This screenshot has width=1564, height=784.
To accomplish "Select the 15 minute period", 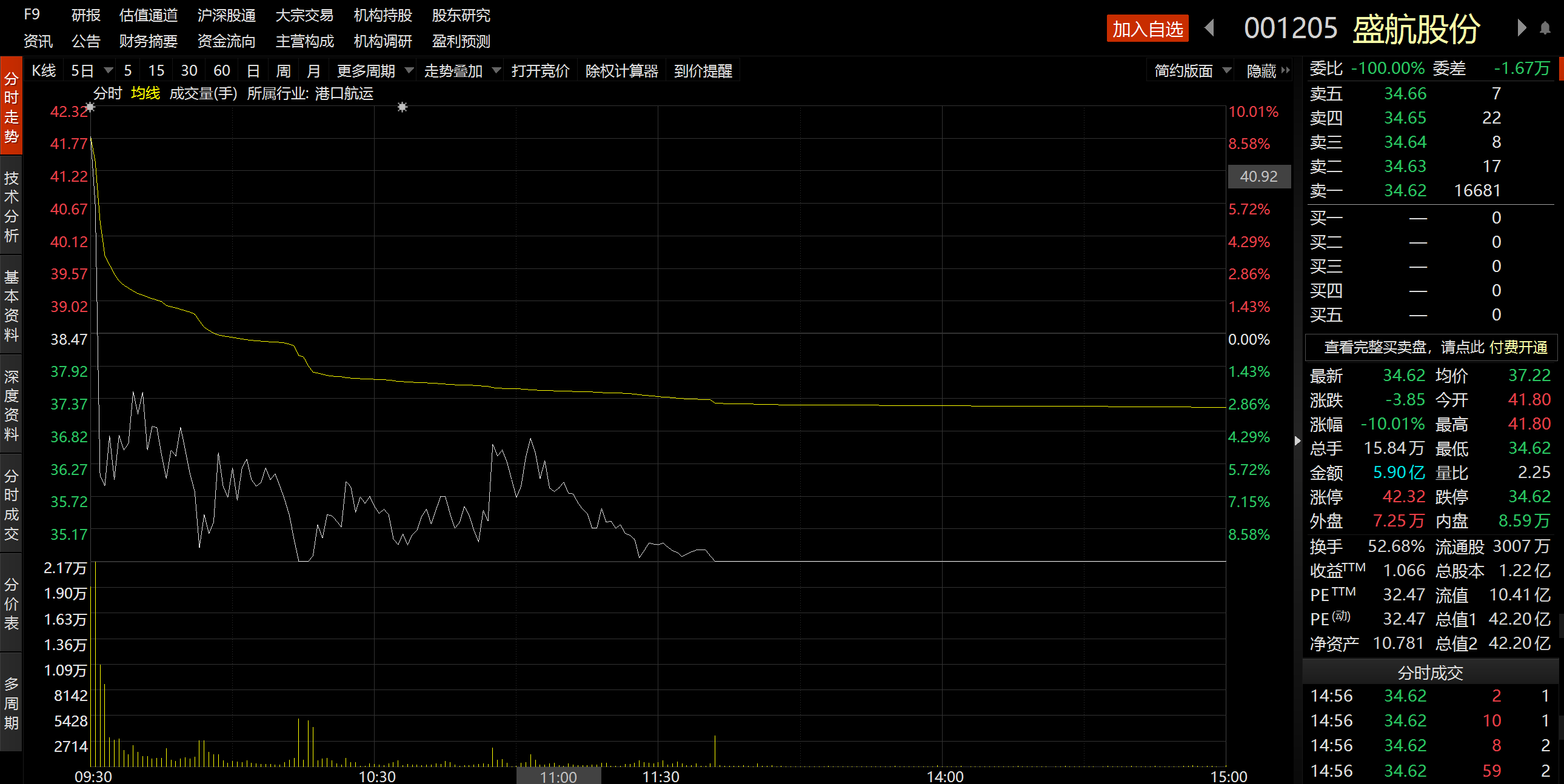I will [x=156, y=70].
